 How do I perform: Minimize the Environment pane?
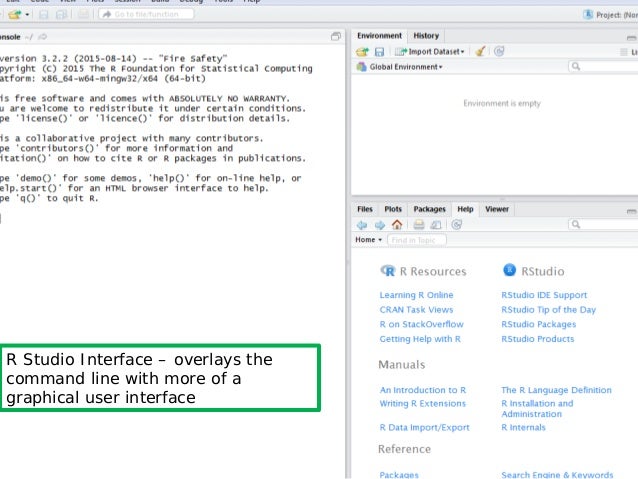[631, 38]
